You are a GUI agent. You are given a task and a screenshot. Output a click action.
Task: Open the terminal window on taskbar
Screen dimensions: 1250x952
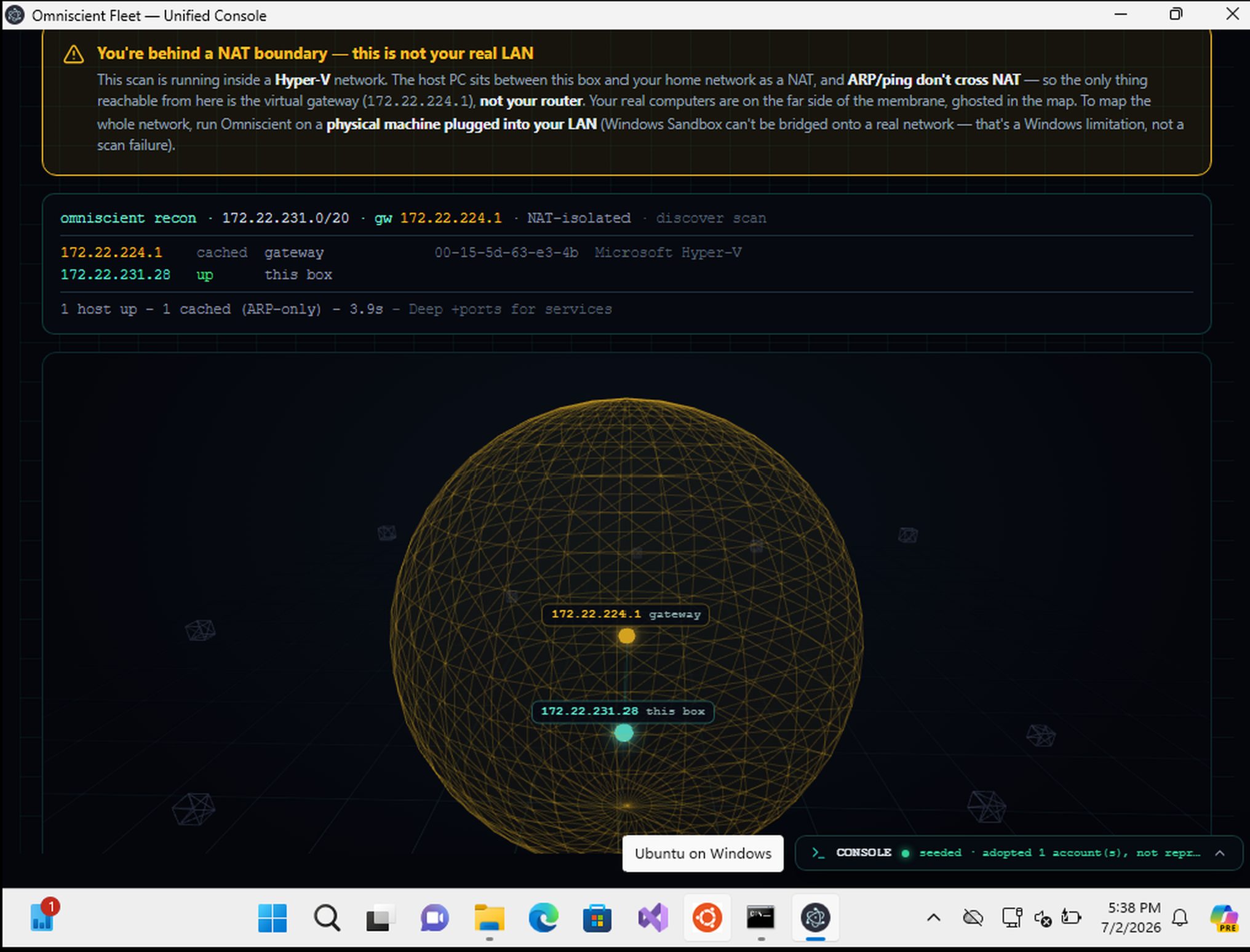[x=761, y=918]
